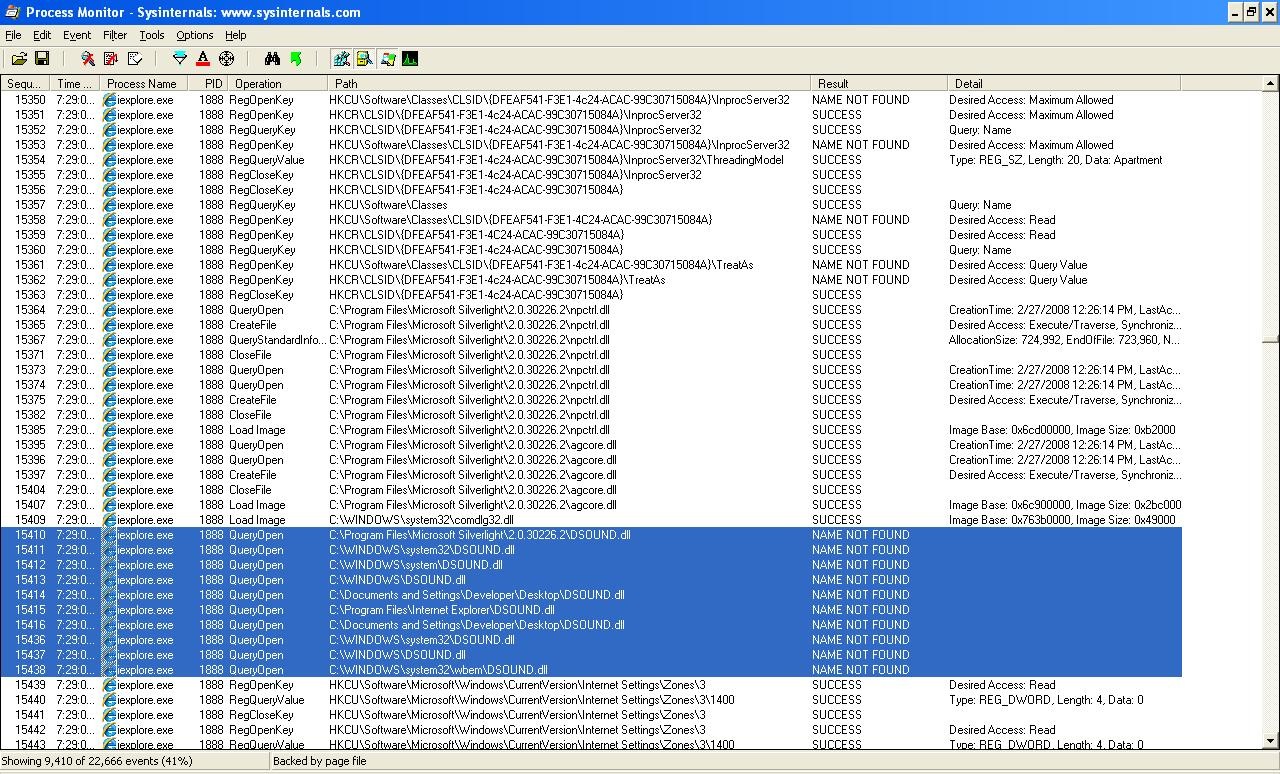Click RegCloseKey operation in row 15441
The width and height of the screenshot is (1280, 774).
tap(261, 715)
